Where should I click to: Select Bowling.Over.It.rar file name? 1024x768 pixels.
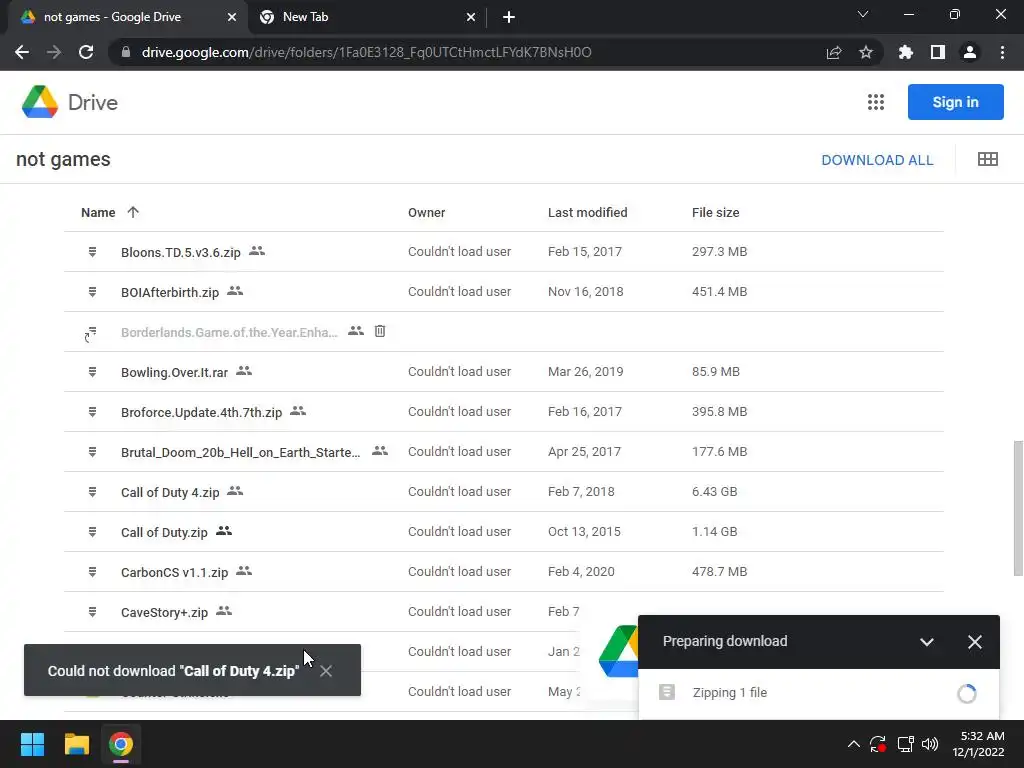tap(174, 372)
